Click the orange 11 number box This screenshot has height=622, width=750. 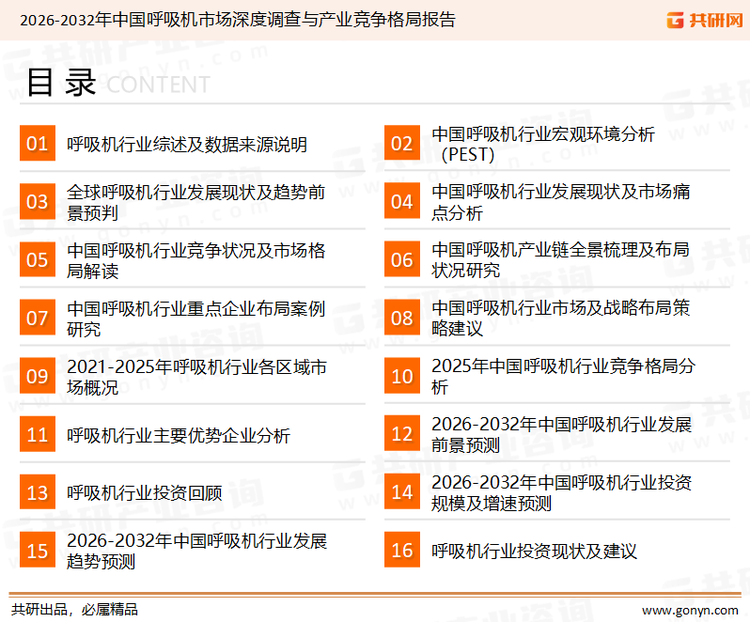[37, 434]
